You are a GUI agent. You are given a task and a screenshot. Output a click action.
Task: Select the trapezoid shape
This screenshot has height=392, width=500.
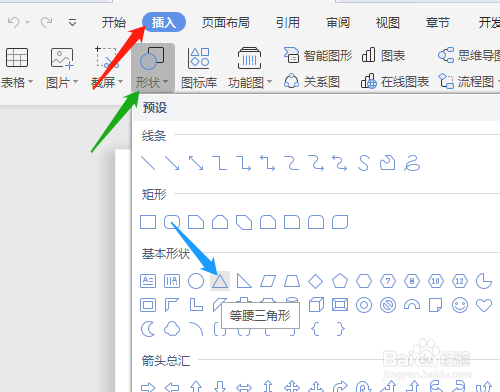pyautogui.click(x=292, y=281)
